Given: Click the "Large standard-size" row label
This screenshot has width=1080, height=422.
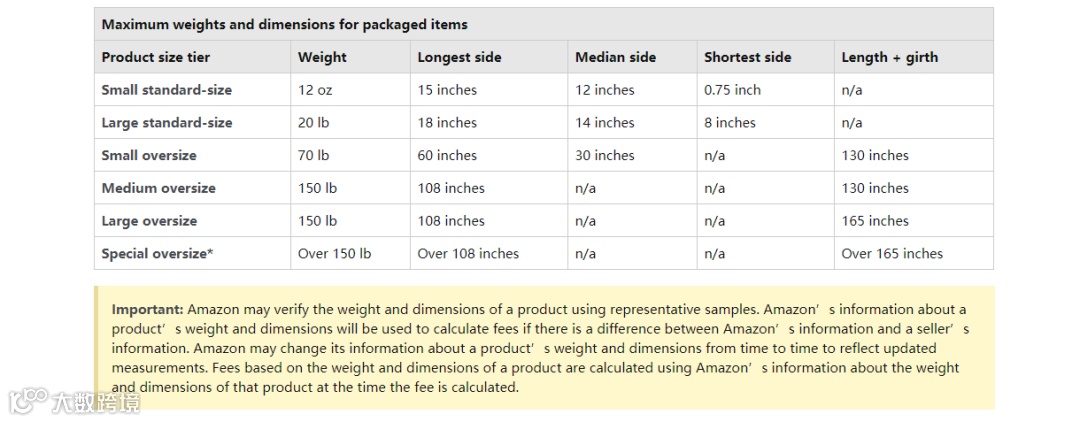Looking at the screenshot, I should (x=166, y=123).
